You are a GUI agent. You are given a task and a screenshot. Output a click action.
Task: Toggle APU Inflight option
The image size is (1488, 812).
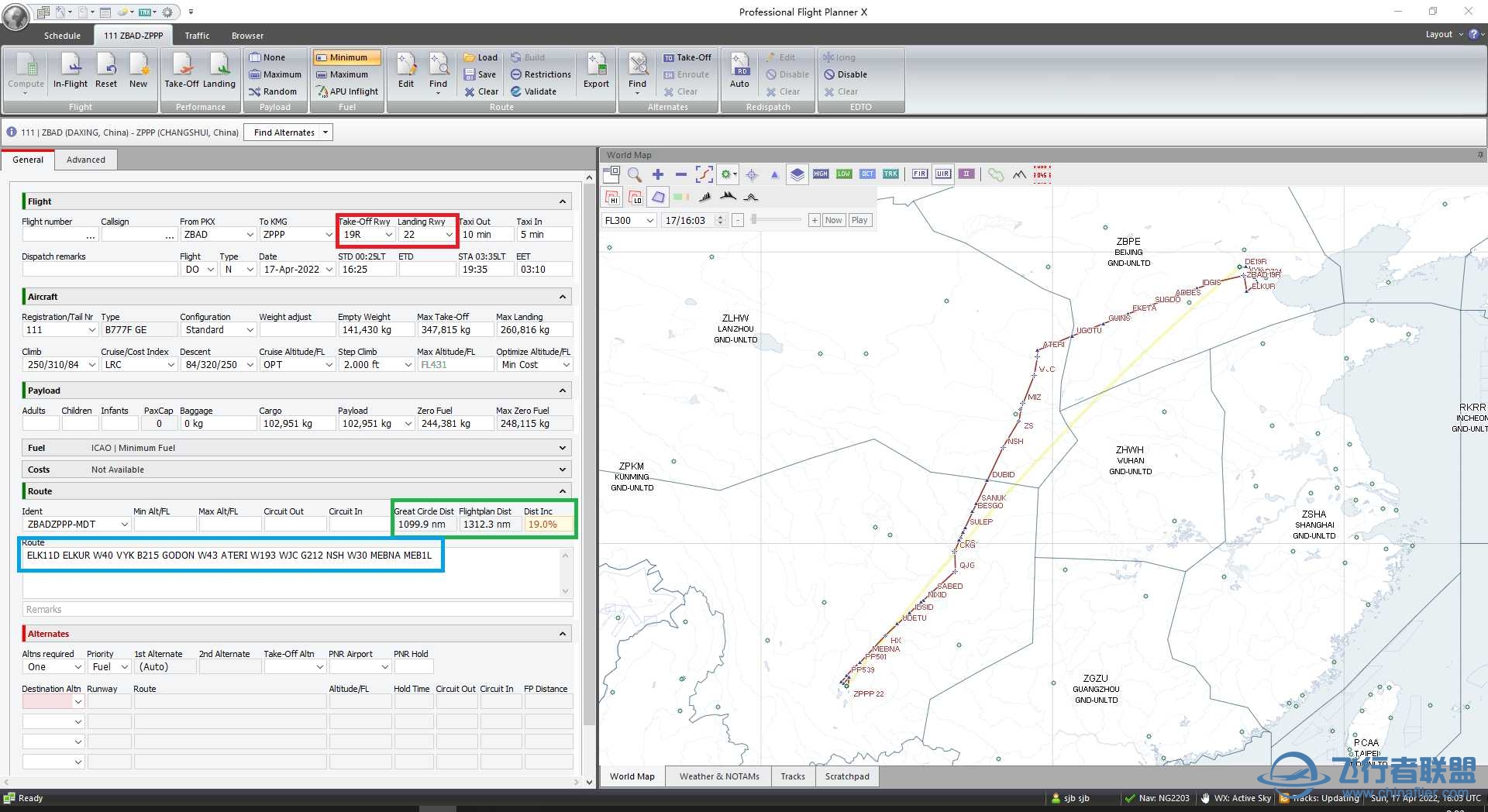(x=347, y=91)
